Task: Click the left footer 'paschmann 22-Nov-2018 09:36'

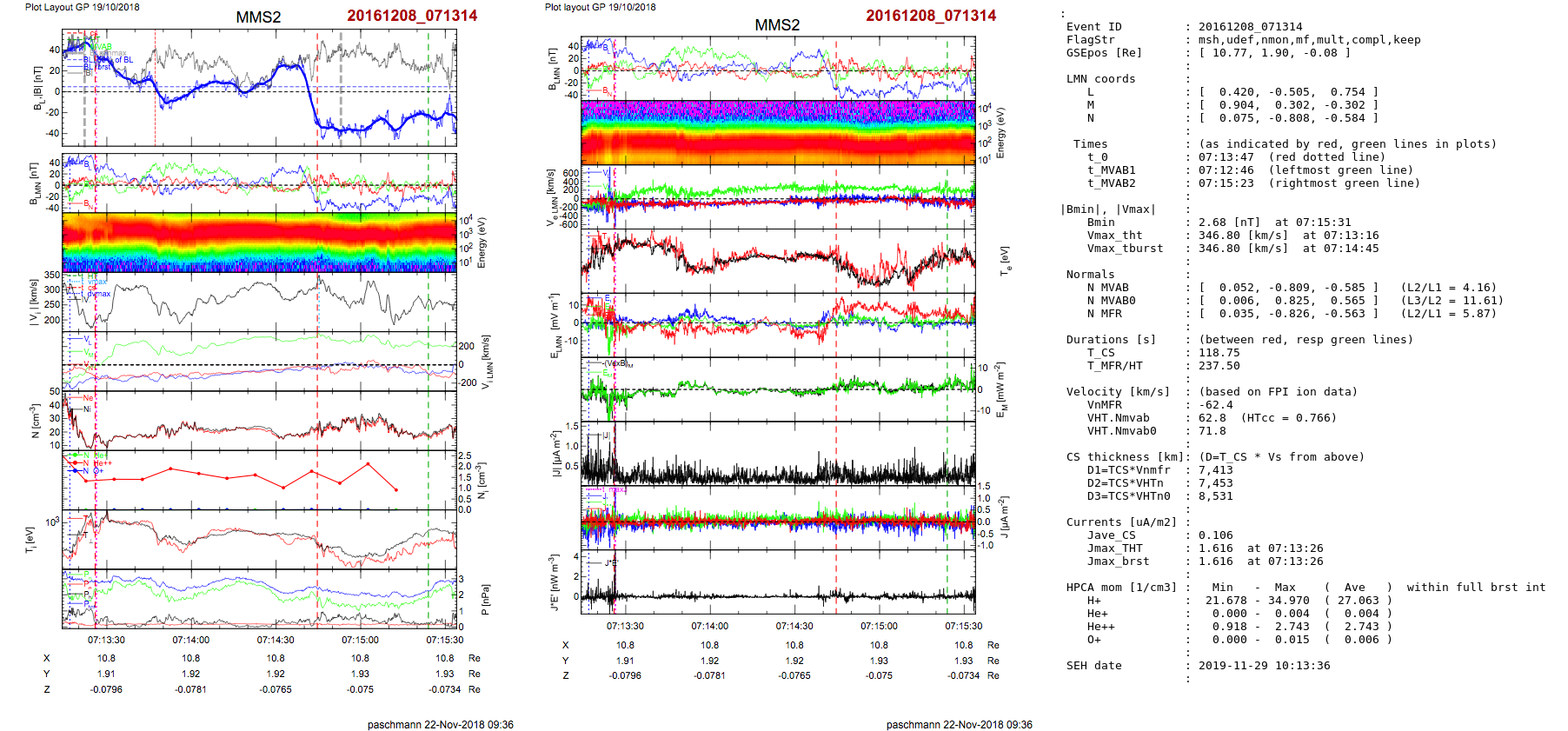Action: (x=440, y=724)
